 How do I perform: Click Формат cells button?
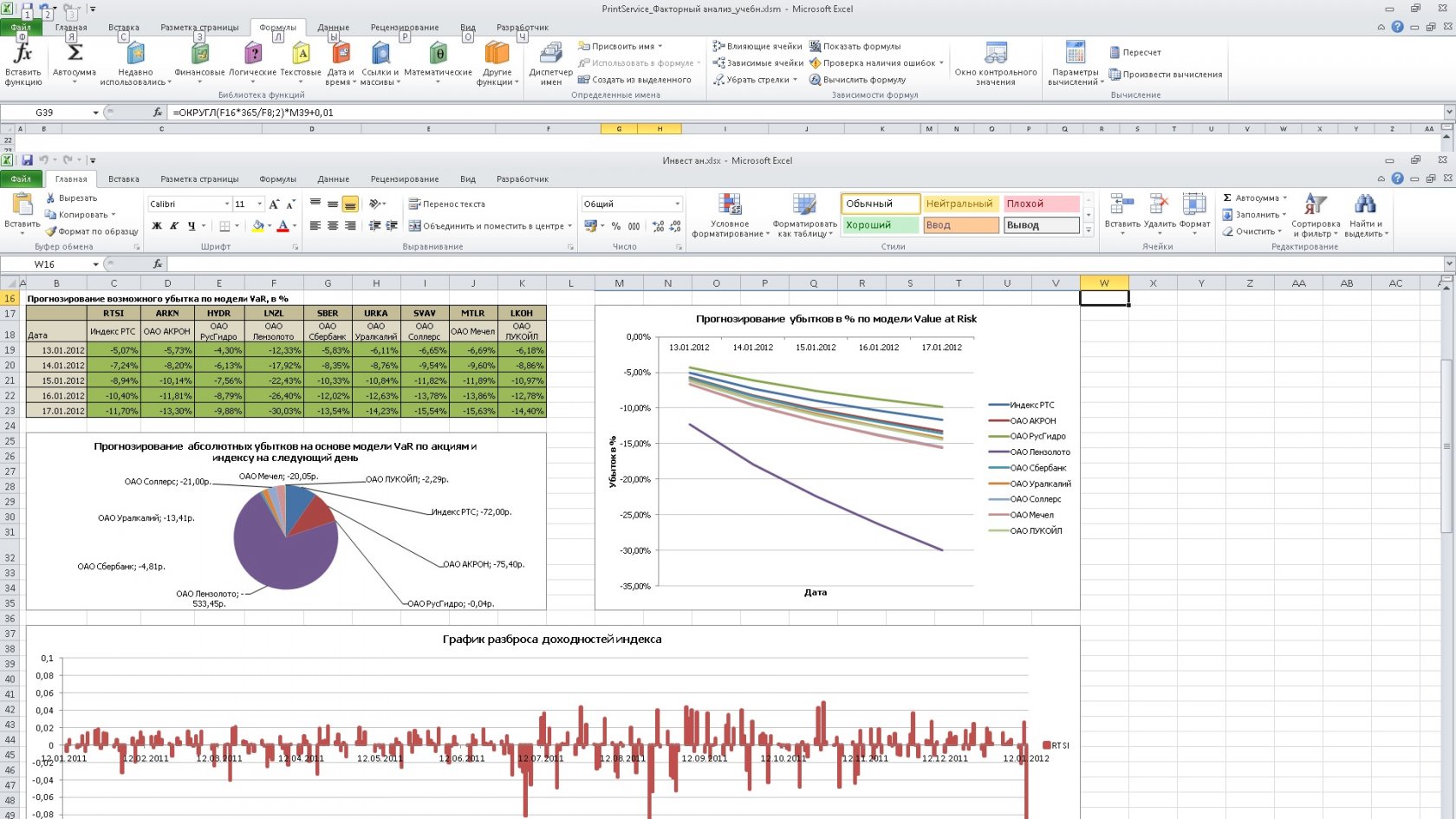[1194, 214]
